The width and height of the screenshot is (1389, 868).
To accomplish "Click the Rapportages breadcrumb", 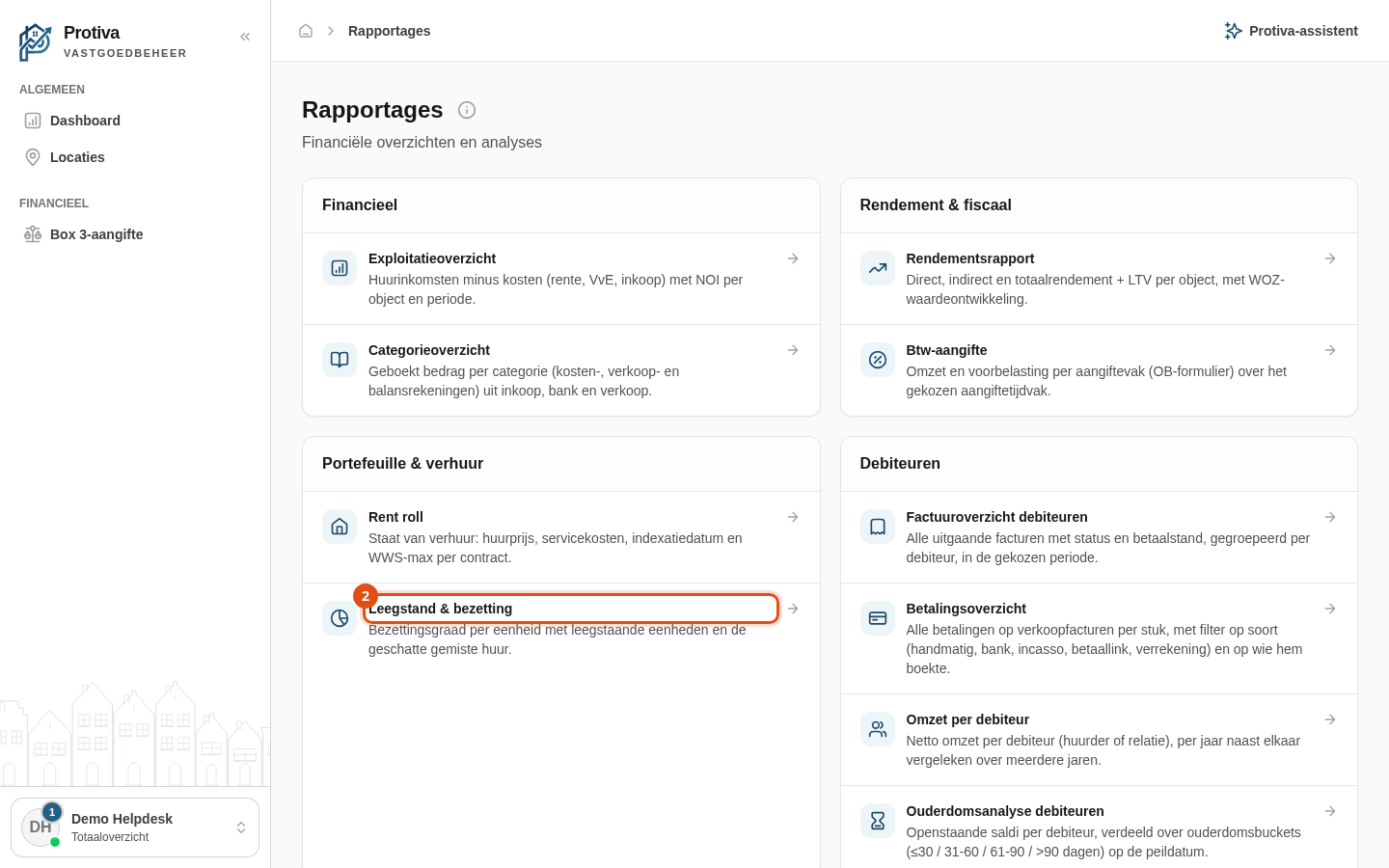I will [x=389, y=31].
